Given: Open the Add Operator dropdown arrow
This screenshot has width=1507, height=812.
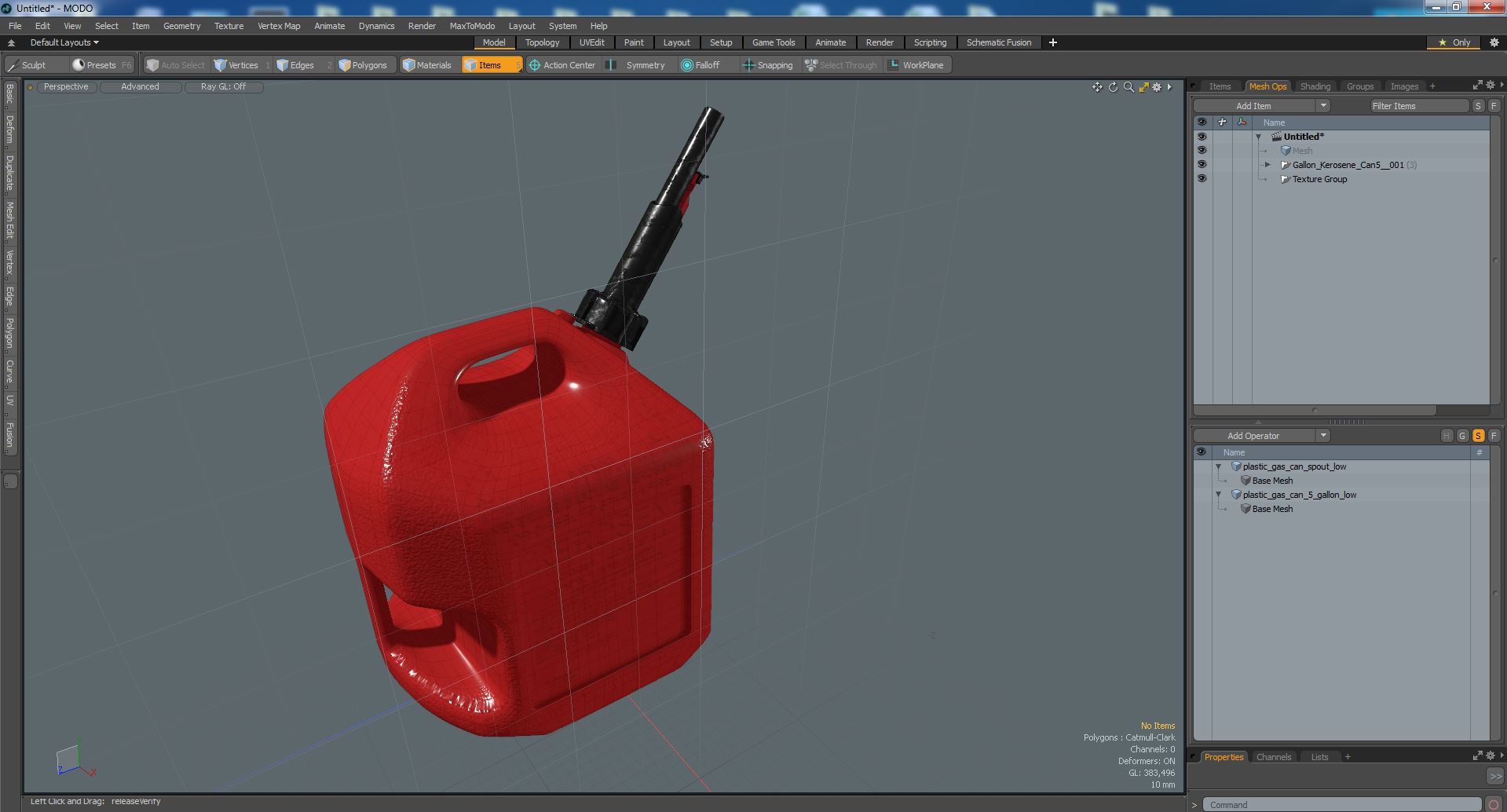Looking at the screenshot, I should pyautogui.click(x=1323, y=436).
